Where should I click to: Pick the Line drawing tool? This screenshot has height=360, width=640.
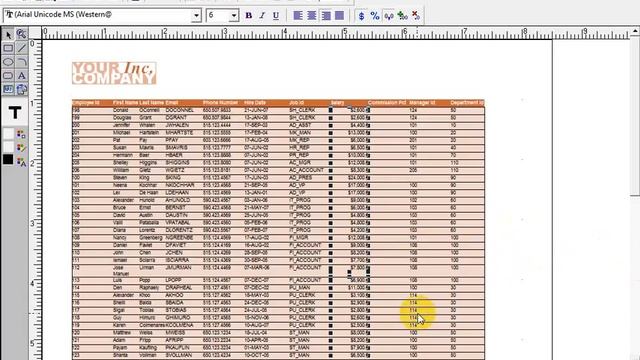click(x=22, y=48)
